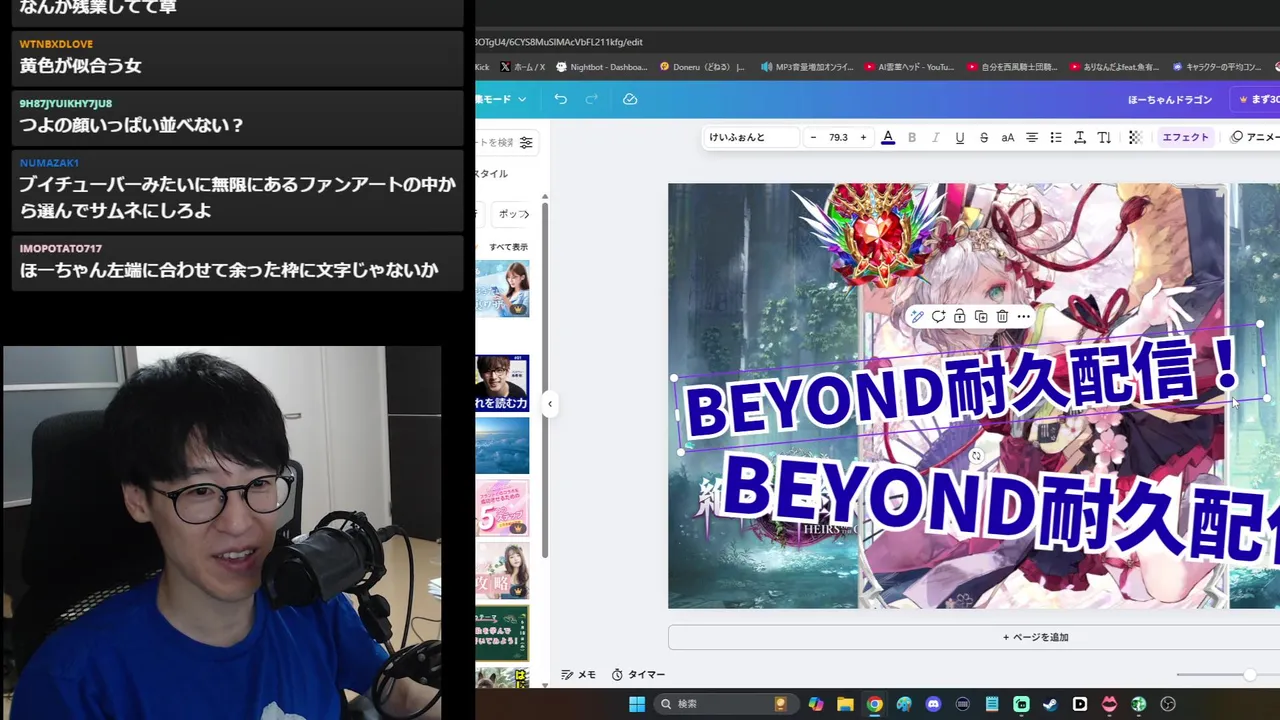Click the undo arrow in Canva header
Screen dimensions: 1280x720
tap(560, 99)
